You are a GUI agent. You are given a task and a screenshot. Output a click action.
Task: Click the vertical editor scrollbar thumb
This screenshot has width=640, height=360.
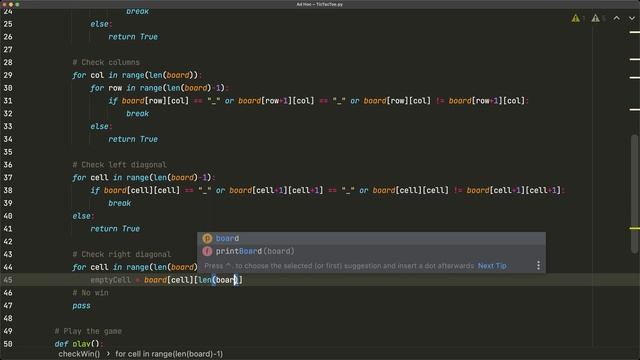[x=634, y=194]
